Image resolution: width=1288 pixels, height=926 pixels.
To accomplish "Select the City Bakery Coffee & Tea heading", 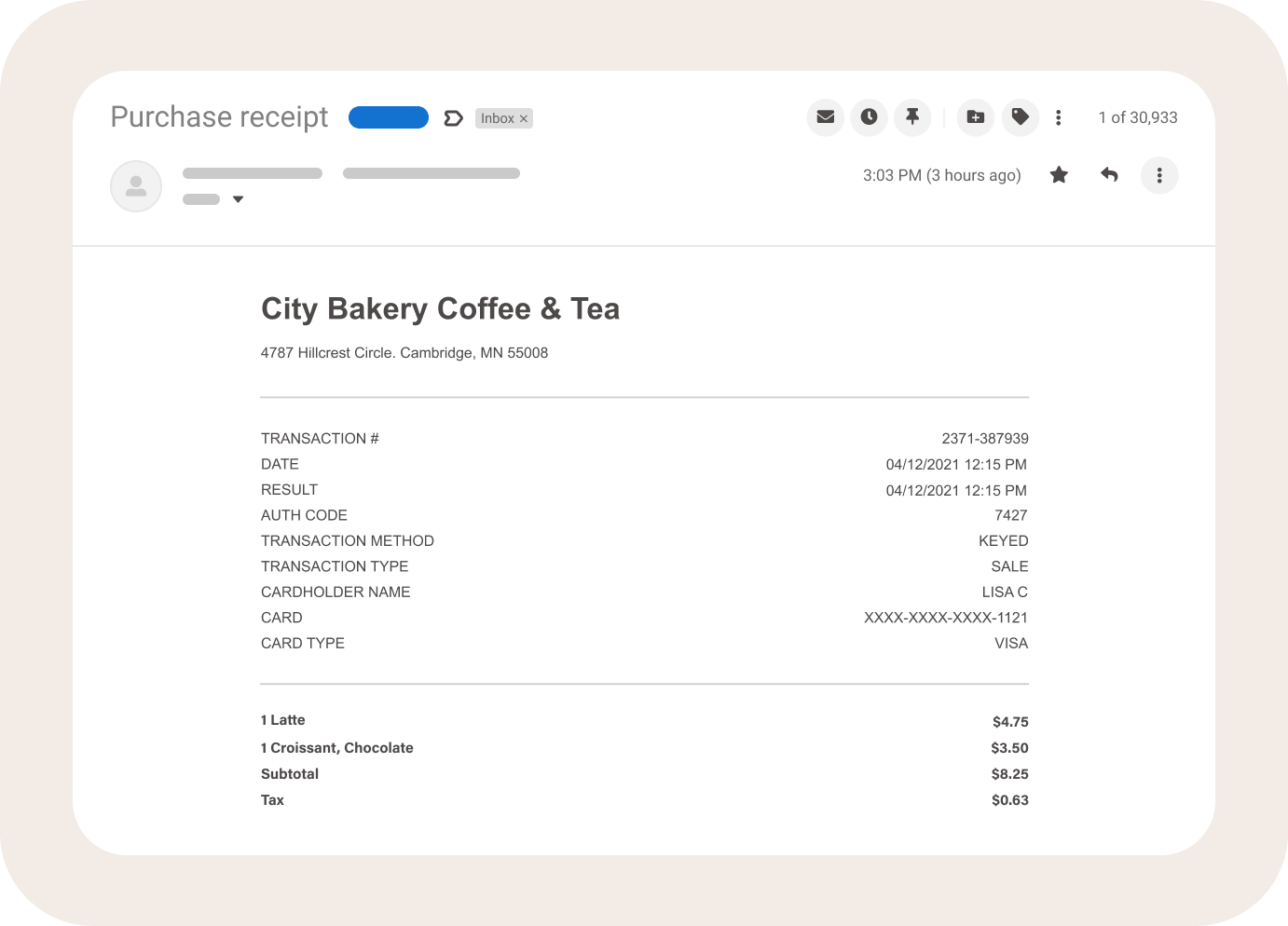I will coord(441,308).
